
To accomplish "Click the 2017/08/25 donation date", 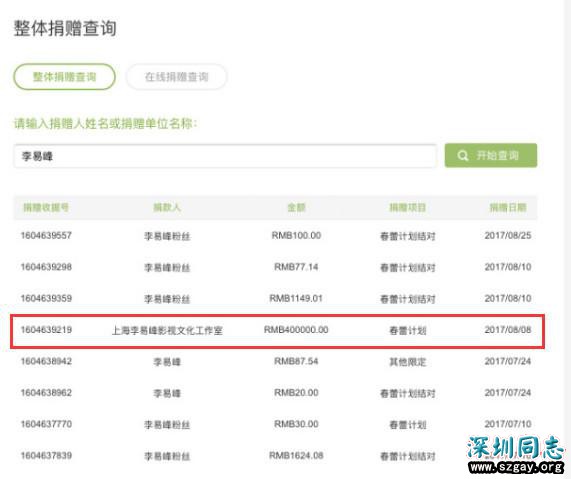I will [508, 236].
